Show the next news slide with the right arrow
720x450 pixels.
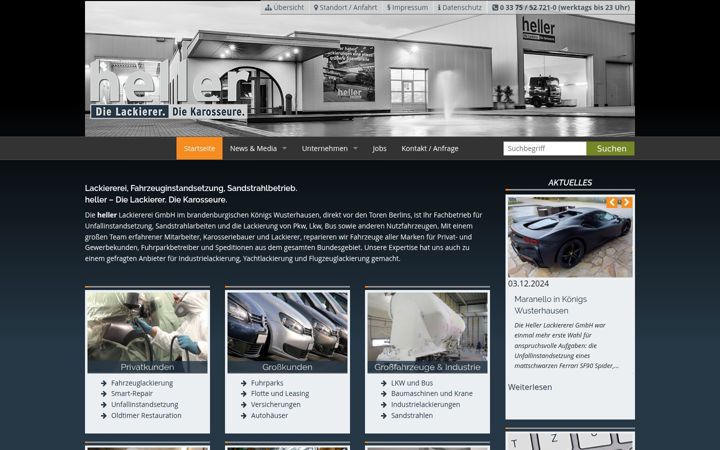tap(627, 202)
